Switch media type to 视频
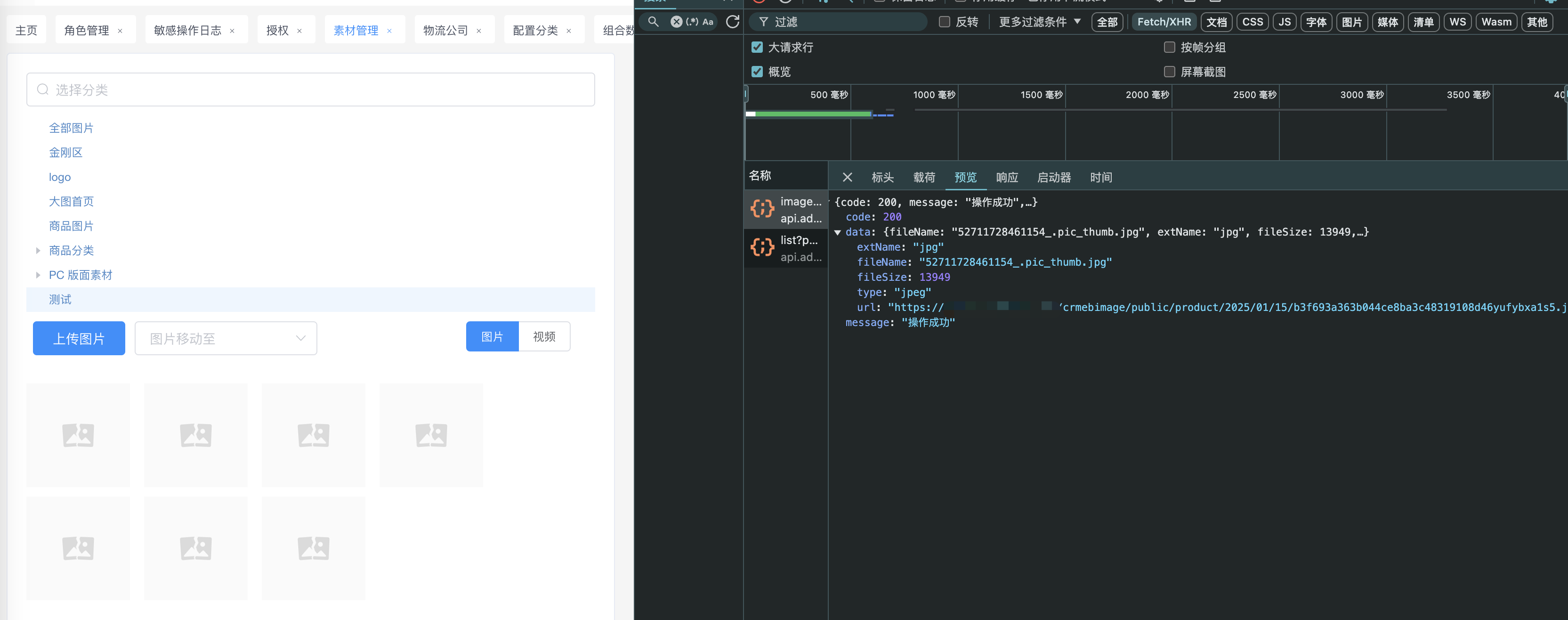The height and width of the screenshot is (620, 1568). [544, 336]
